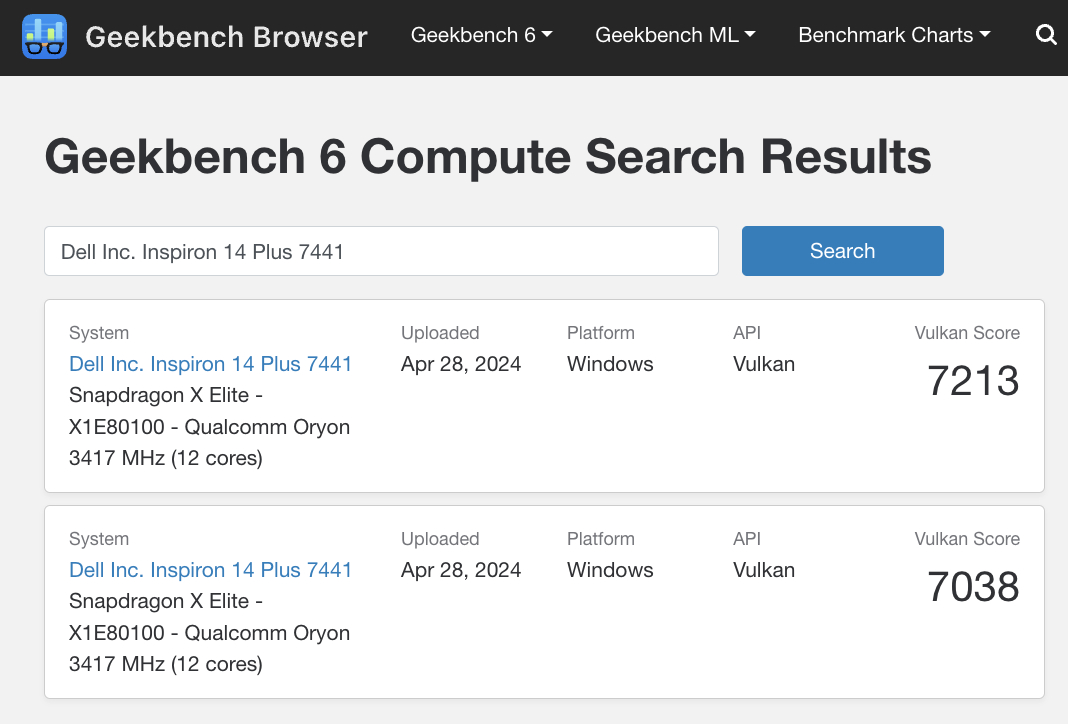The image size is (1068, 724).
Task: Open the Geekbench ML dropdown menu
Action: [x=675, y=36]
